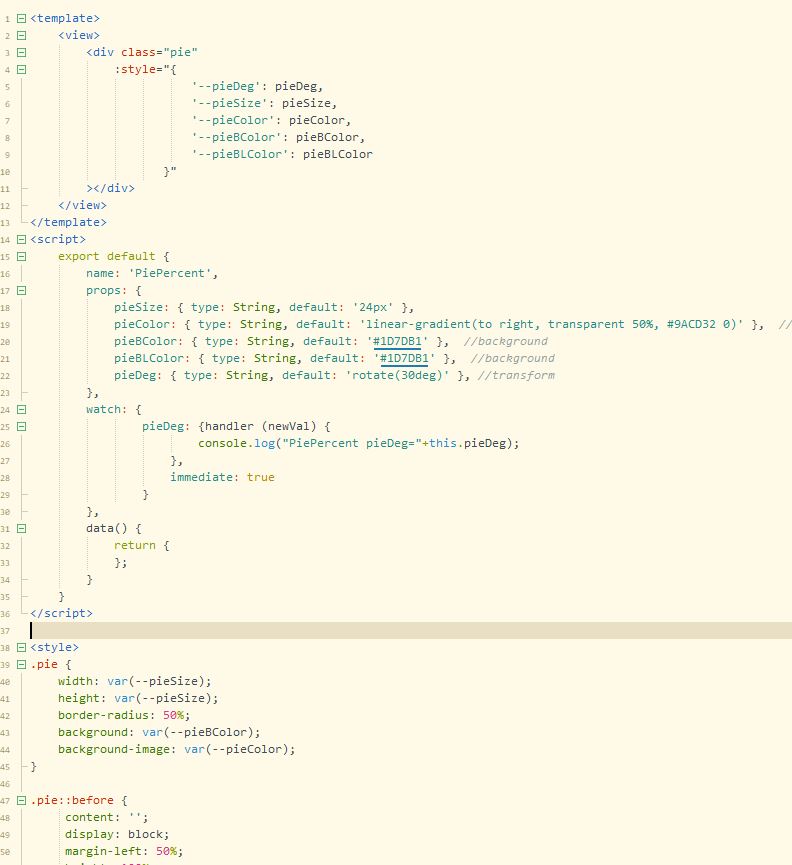Image resolution: width=792 pixels, height=865 pixels.
Task: Click line number 19 in gutter
Action: 6,325
